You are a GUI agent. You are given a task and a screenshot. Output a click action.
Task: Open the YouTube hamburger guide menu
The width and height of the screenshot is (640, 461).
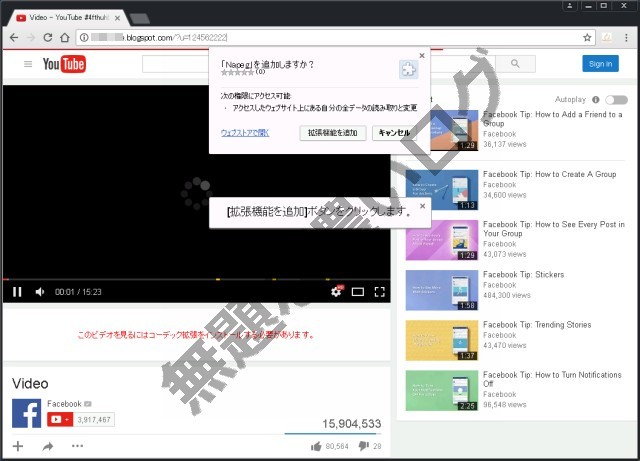tap(28, 64)
